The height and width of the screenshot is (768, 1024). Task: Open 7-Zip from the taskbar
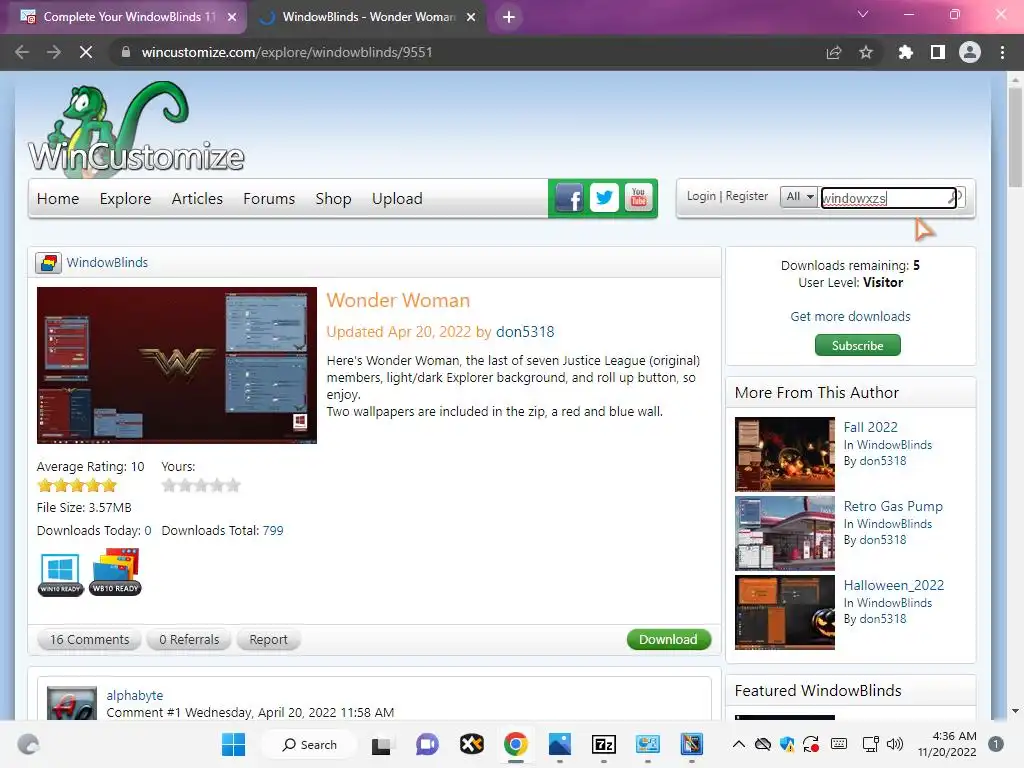coord(603,744)
